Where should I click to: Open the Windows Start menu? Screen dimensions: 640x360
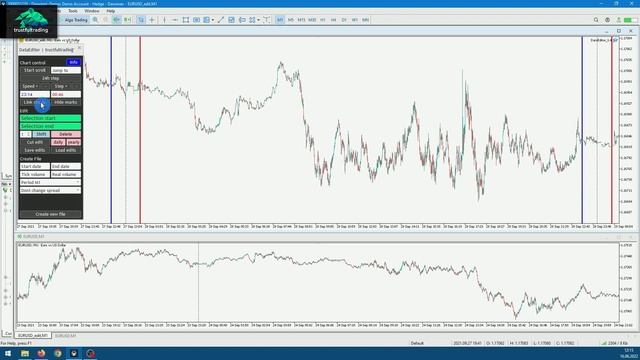point(8,353)
